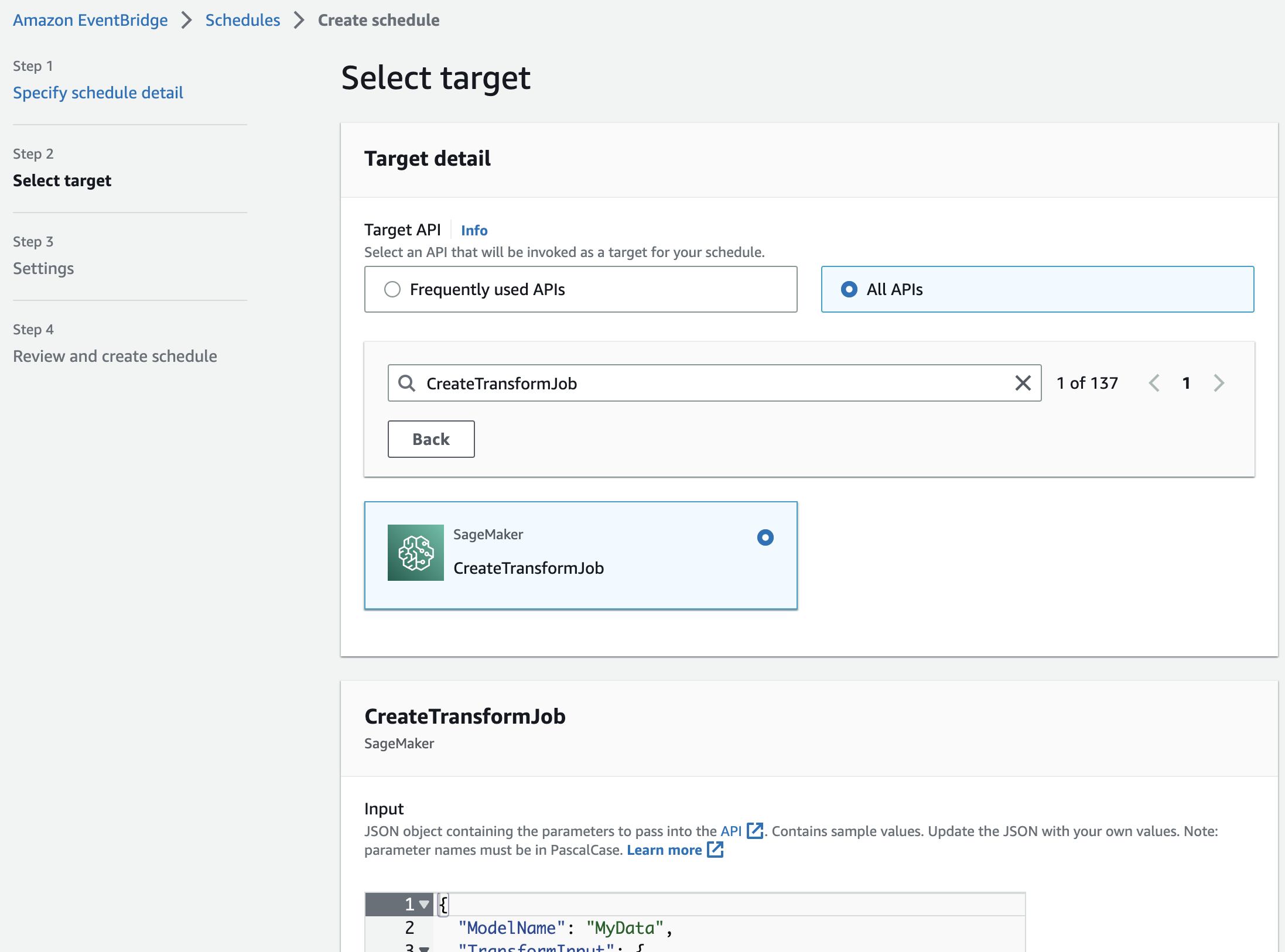Image resolution: width=1285 pixels, height=952 pixels.
Task: Click the Create schedule breadcrumb text
Action: 378,20
